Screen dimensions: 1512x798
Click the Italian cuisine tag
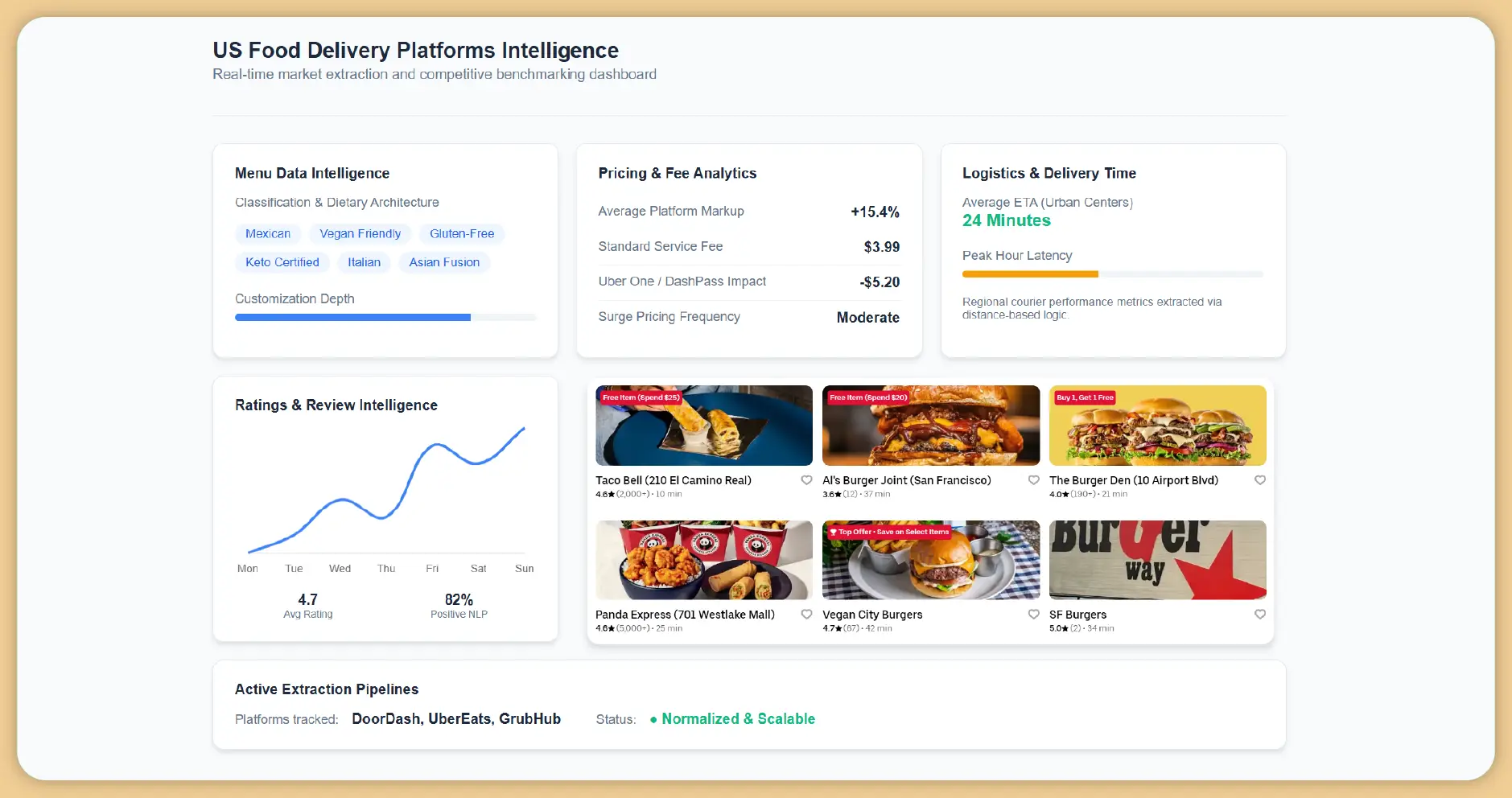point(364,262)
